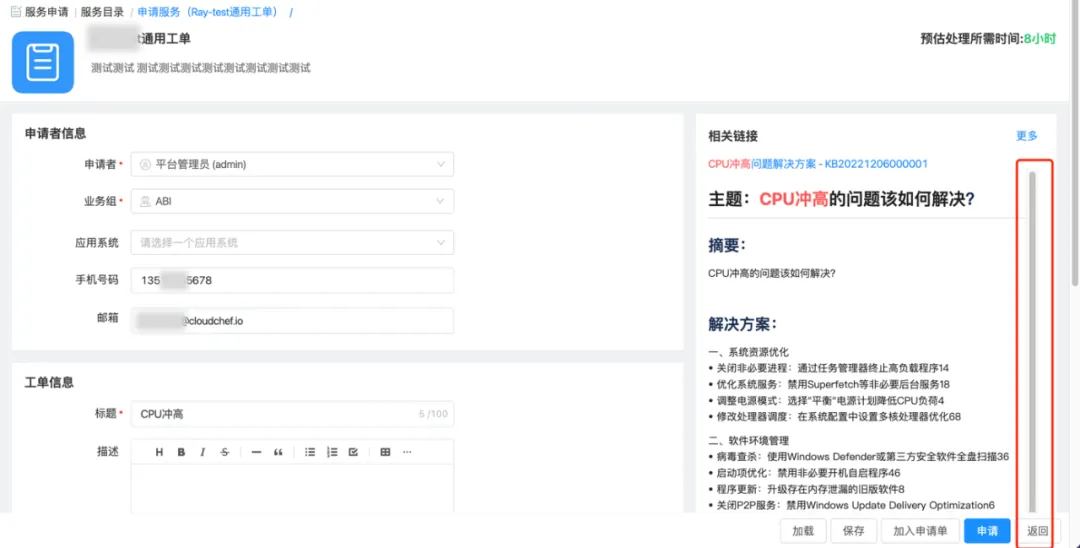Screen dimensions: 1080x548
Task: Click the 启动项优化 bullet line
Action: coord(804,473)
